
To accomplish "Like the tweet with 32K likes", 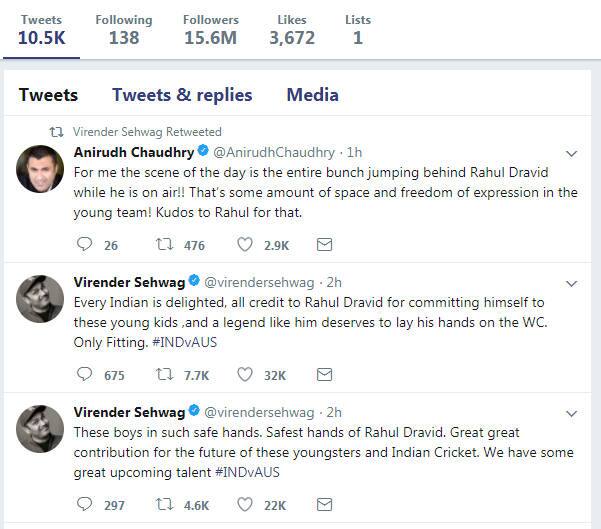I will [245, 375].
